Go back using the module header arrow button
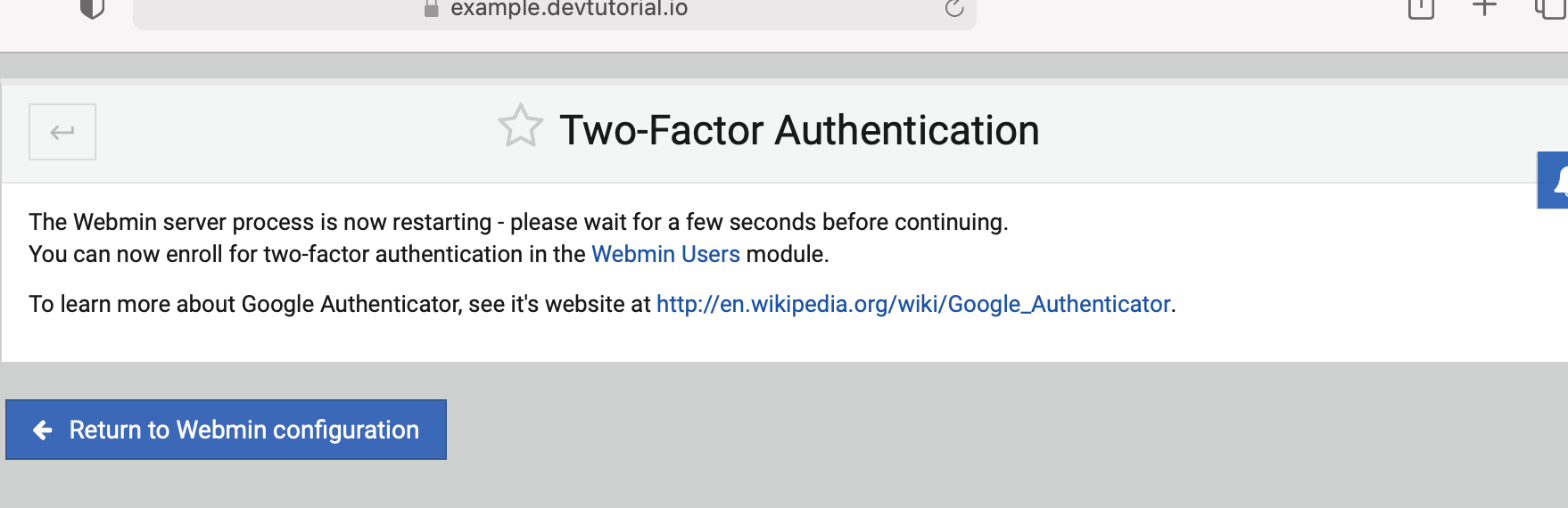 click(62, 132)
